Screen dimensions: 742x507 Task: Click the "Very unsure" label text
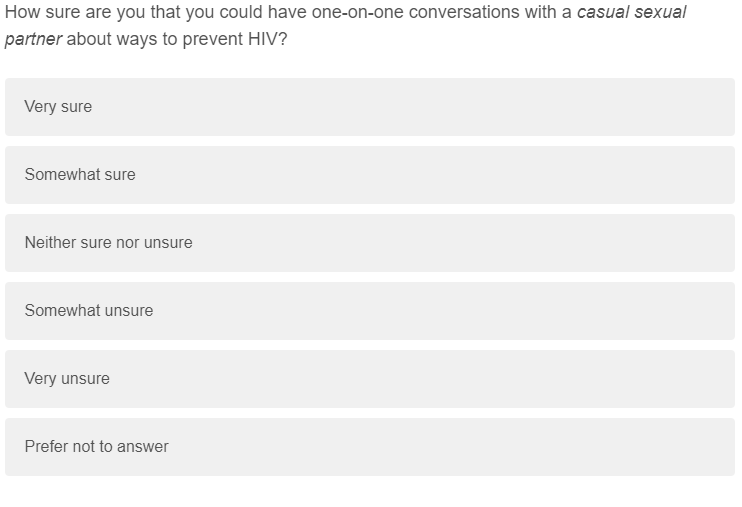tap(67, 379)
